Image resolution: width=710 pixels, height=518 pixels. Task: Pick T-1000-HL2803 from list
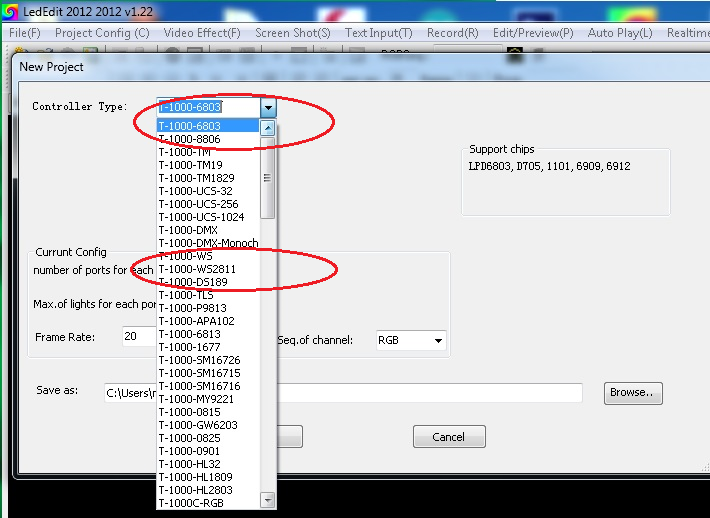208,490
